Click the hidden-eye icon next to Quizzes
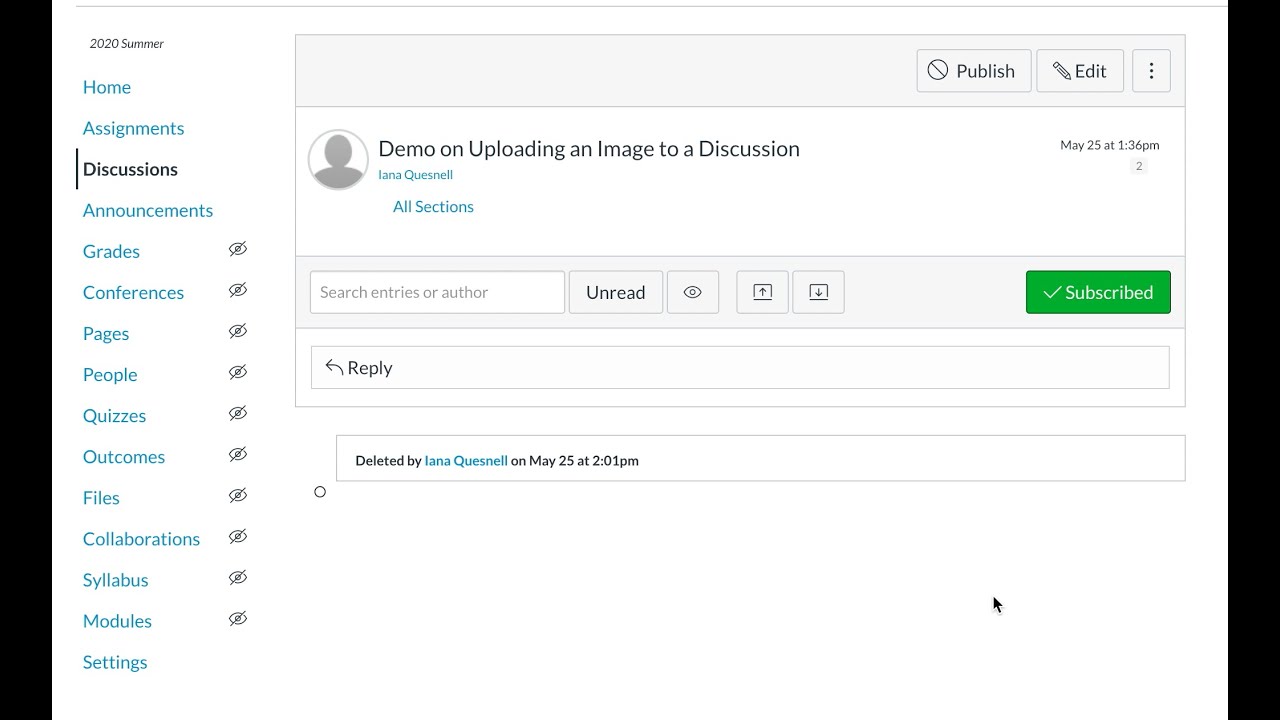The width and height of the screenshot is (1280, 720). click(237, 414)
